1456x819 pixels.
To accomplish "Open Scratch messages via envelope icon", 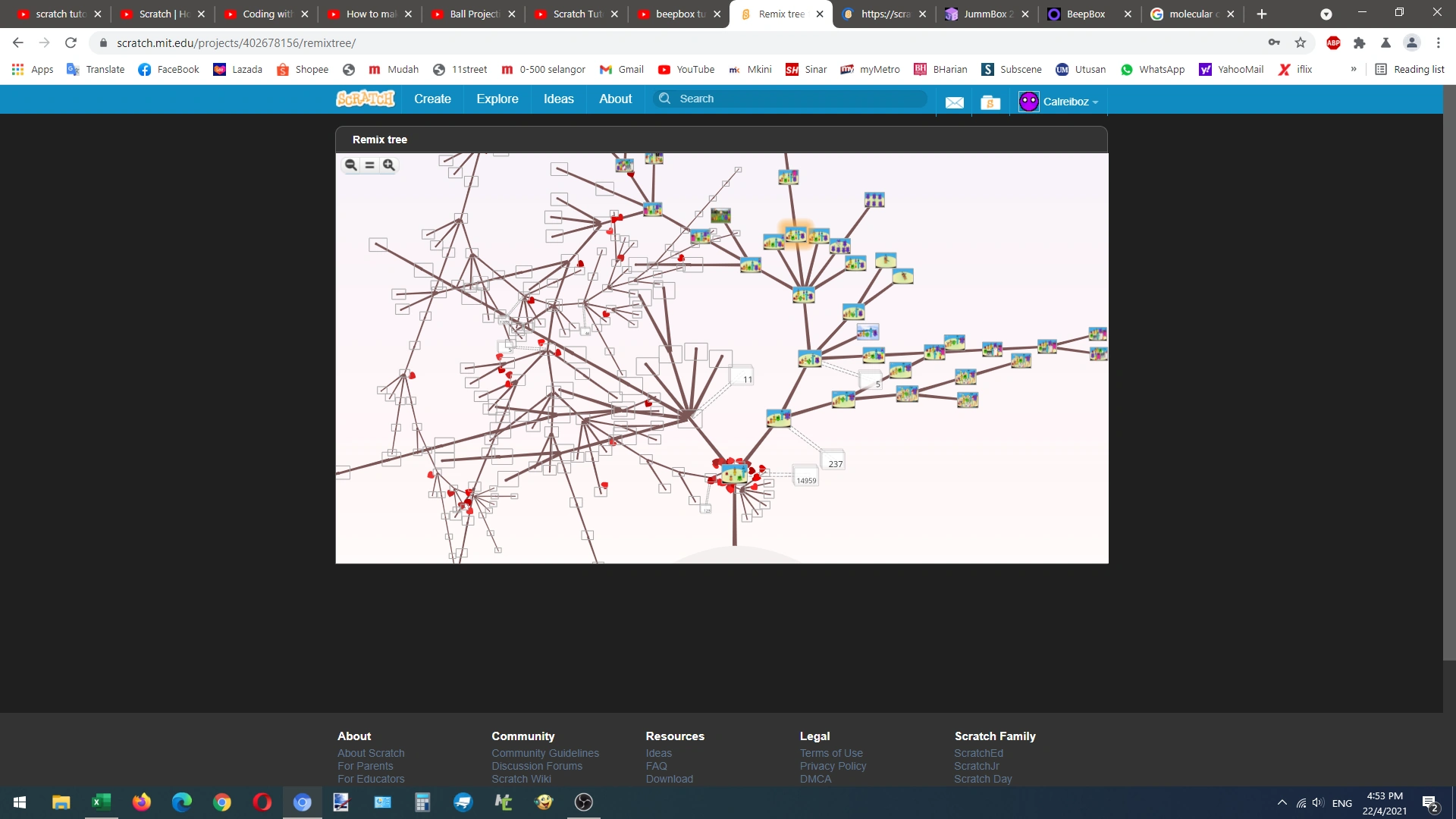I will [x=954, y=102].
